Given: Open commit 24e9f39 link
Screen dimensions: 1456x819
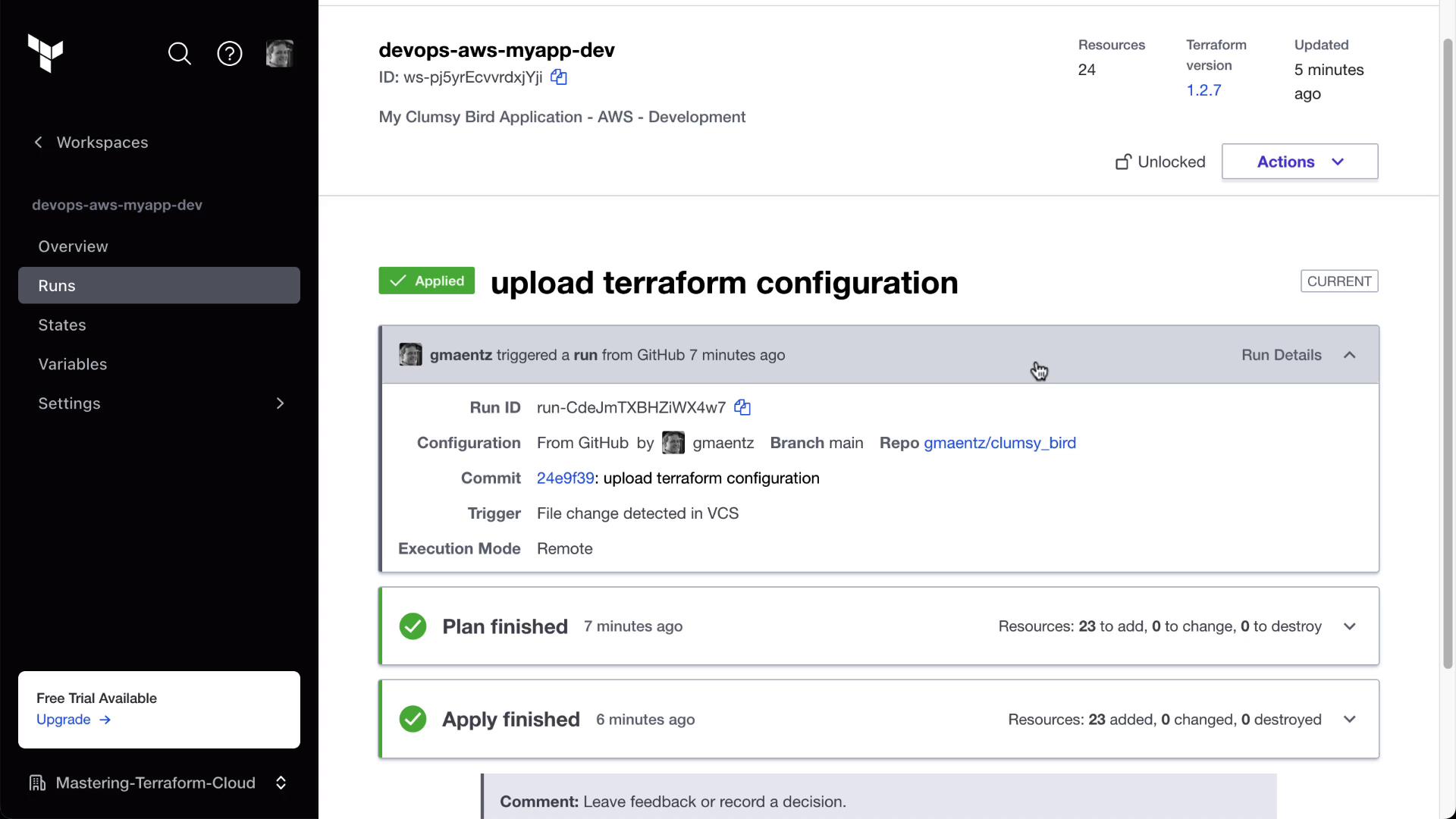Looking at the screenshot, I should 565,479.
